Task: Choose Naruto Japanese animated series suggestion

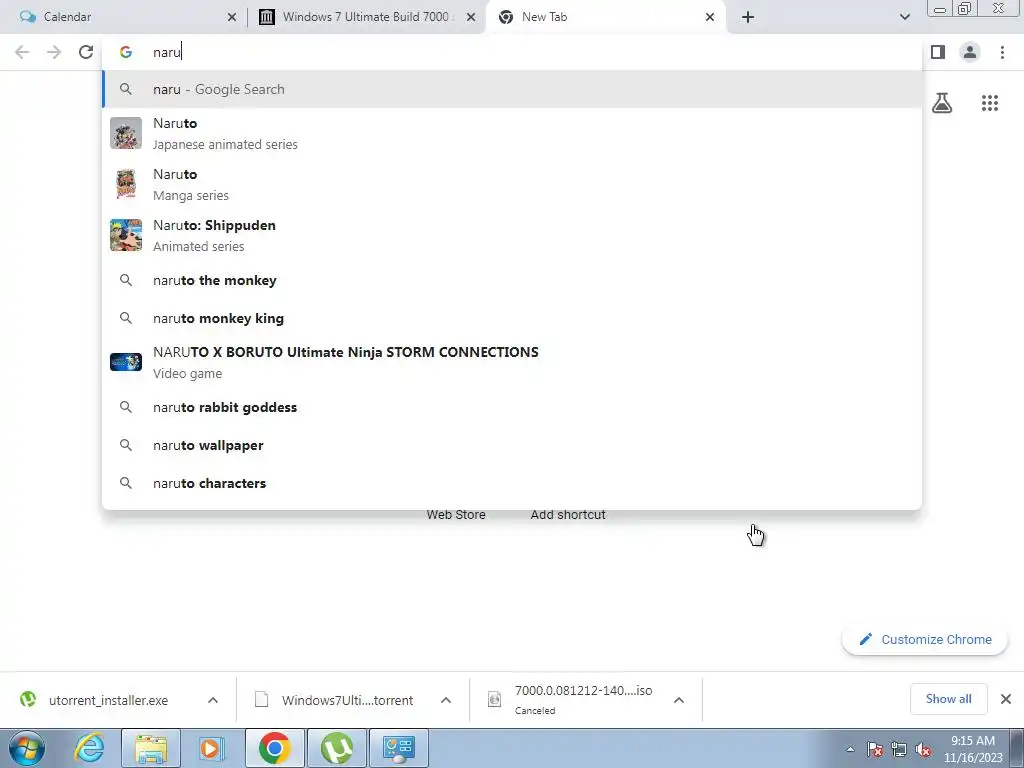Action: (512, 133)
